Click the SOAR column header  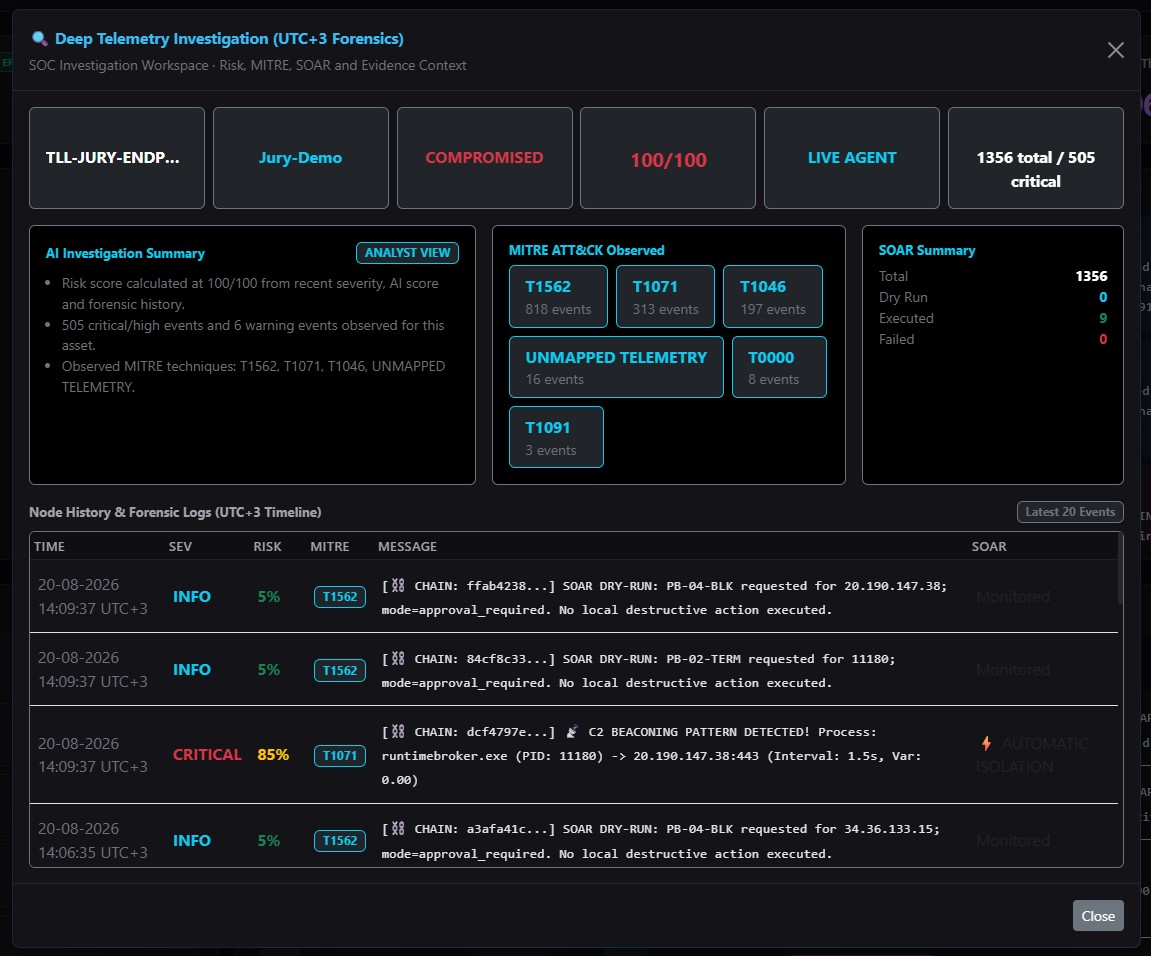coord(989,546)
